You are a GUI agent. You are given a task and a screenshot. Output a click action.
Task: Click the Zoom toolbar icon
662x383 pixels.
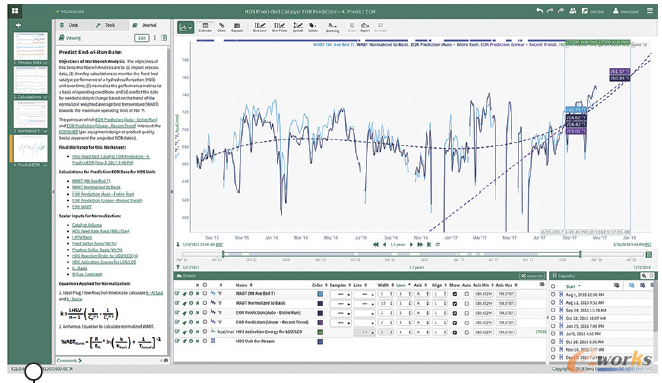352,27
